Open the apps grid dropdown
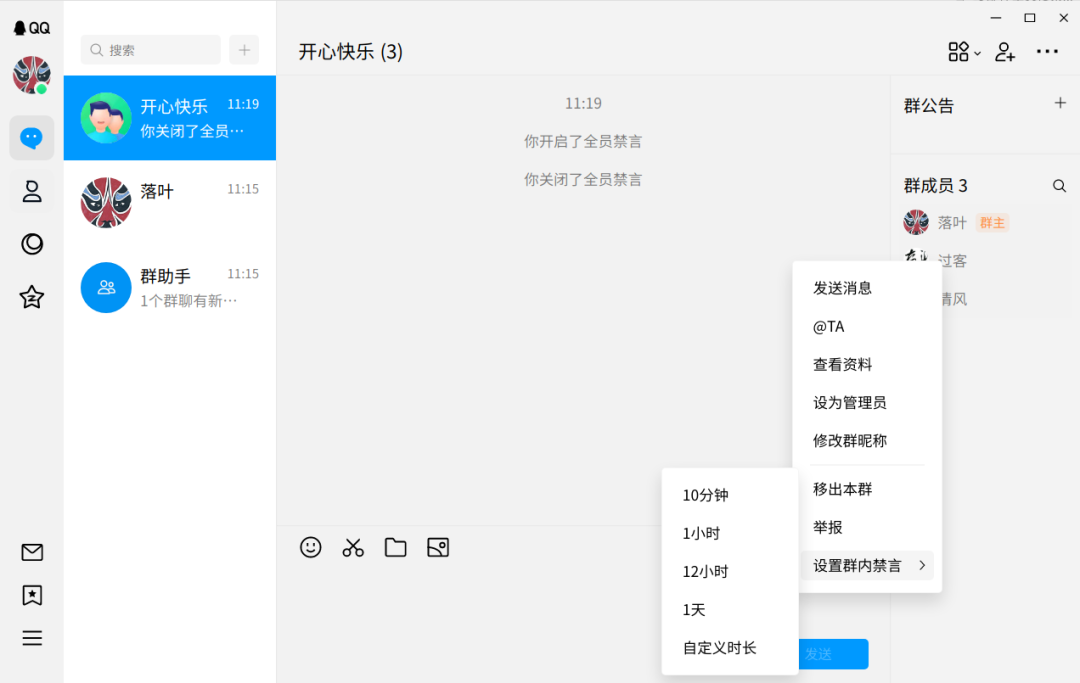The image size is (1080, 683). (964, 52)
